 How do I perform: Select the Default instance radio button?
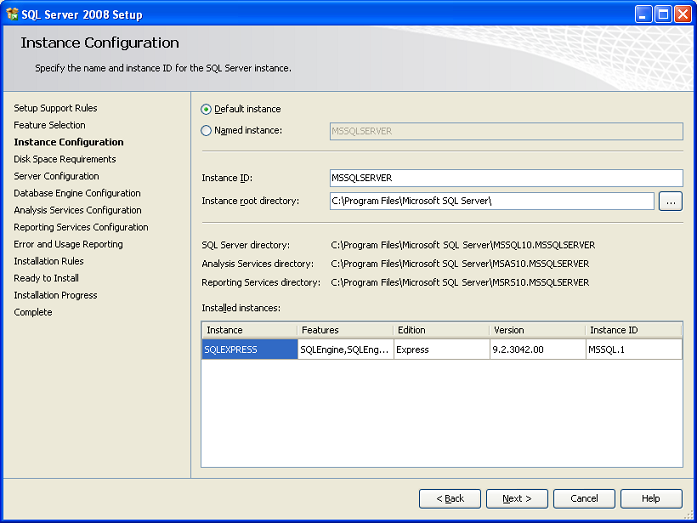coord(206,109)
